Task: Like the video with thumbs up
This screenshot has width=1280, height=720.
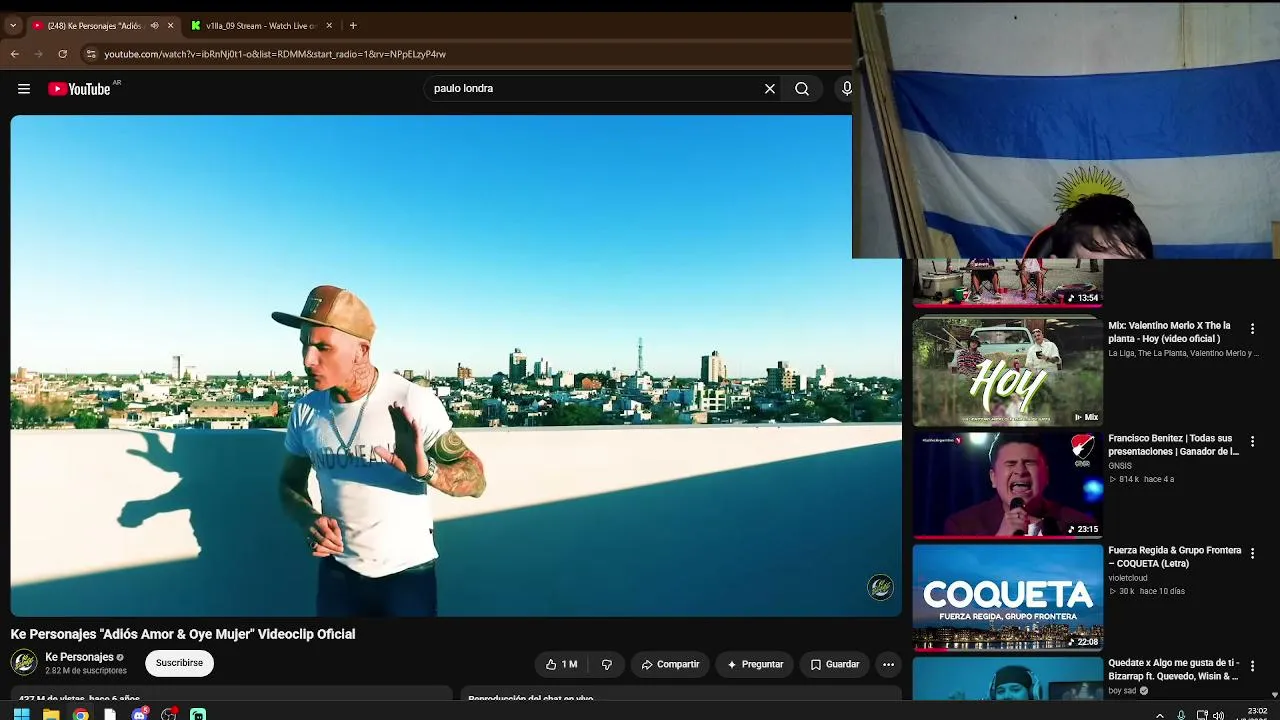Action: (561, 664)
